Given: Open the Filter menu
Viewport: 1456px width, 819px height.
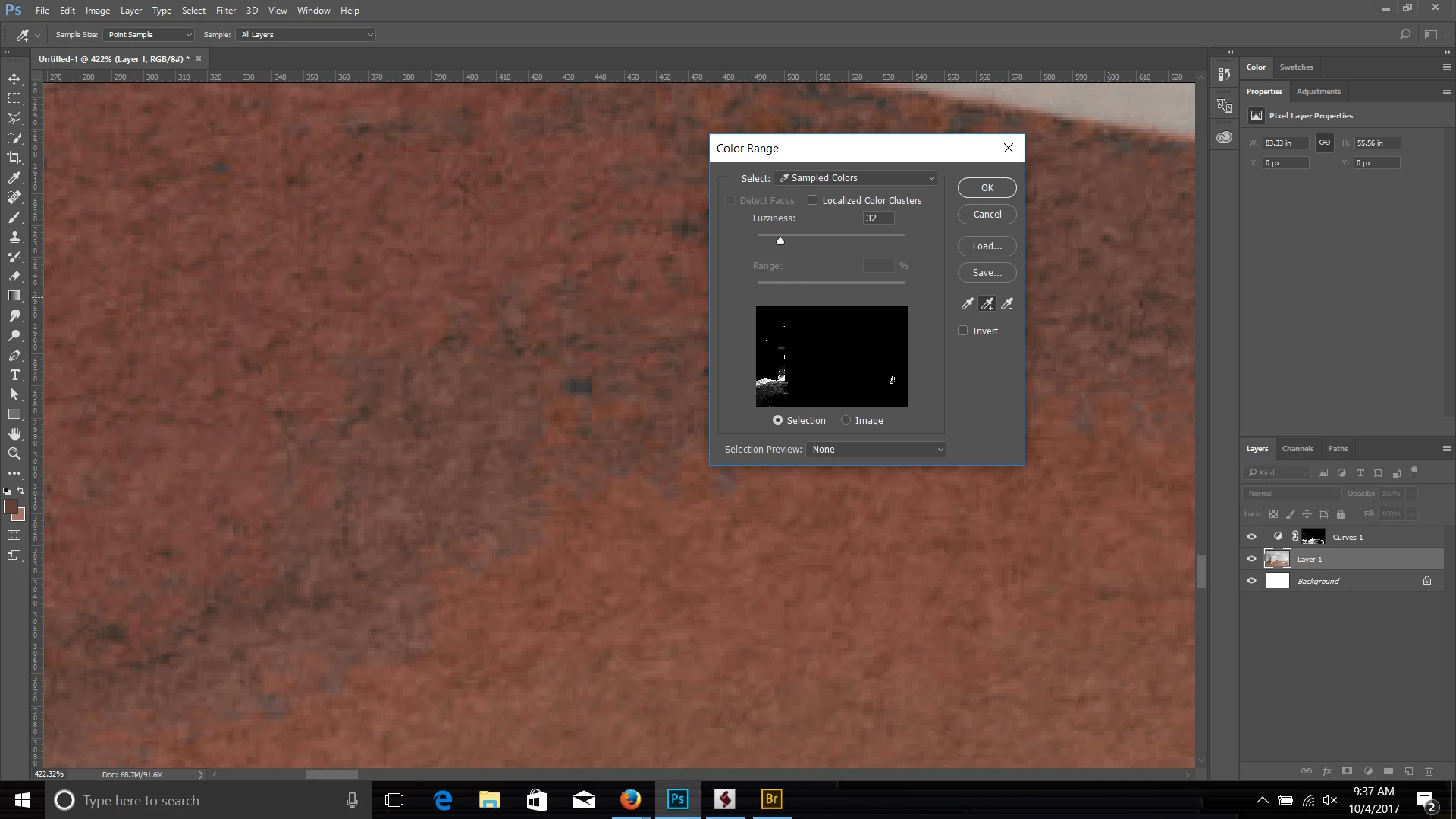Looking at the screenshot, I should pyautogui.click(x=225, y=11).
